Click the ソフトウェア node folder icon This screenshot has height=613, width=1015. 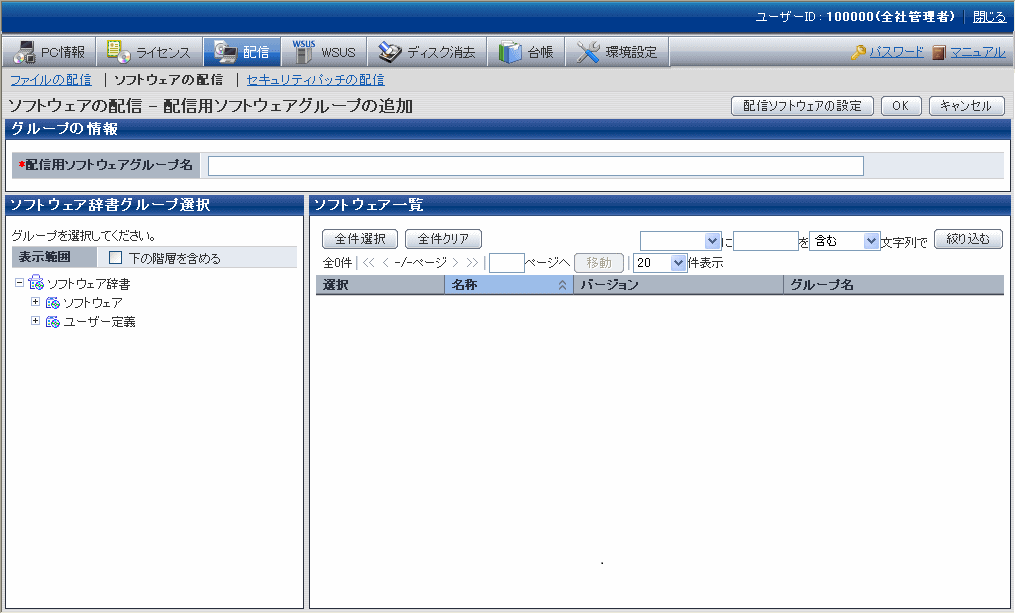click(x=52, y=302)
